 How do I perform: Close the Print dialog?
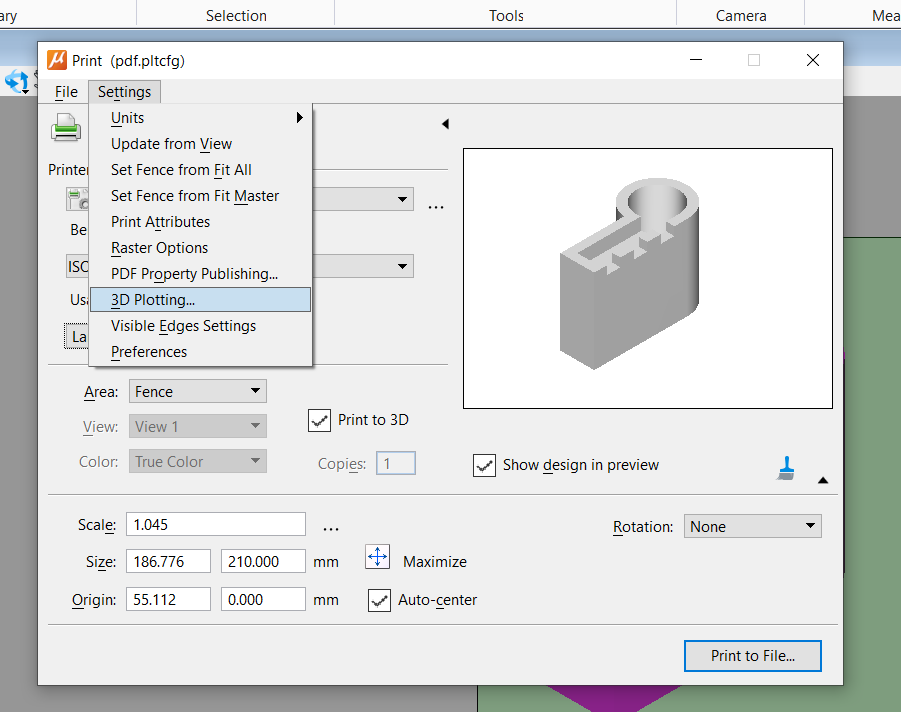(x=813, y=60)
